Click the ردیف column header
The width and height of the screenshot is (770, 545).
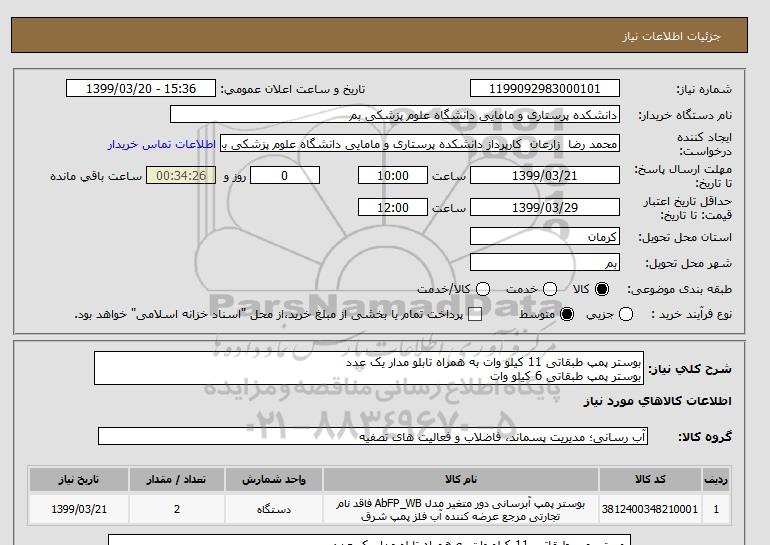pyautogui.click(x=716, y=479)
